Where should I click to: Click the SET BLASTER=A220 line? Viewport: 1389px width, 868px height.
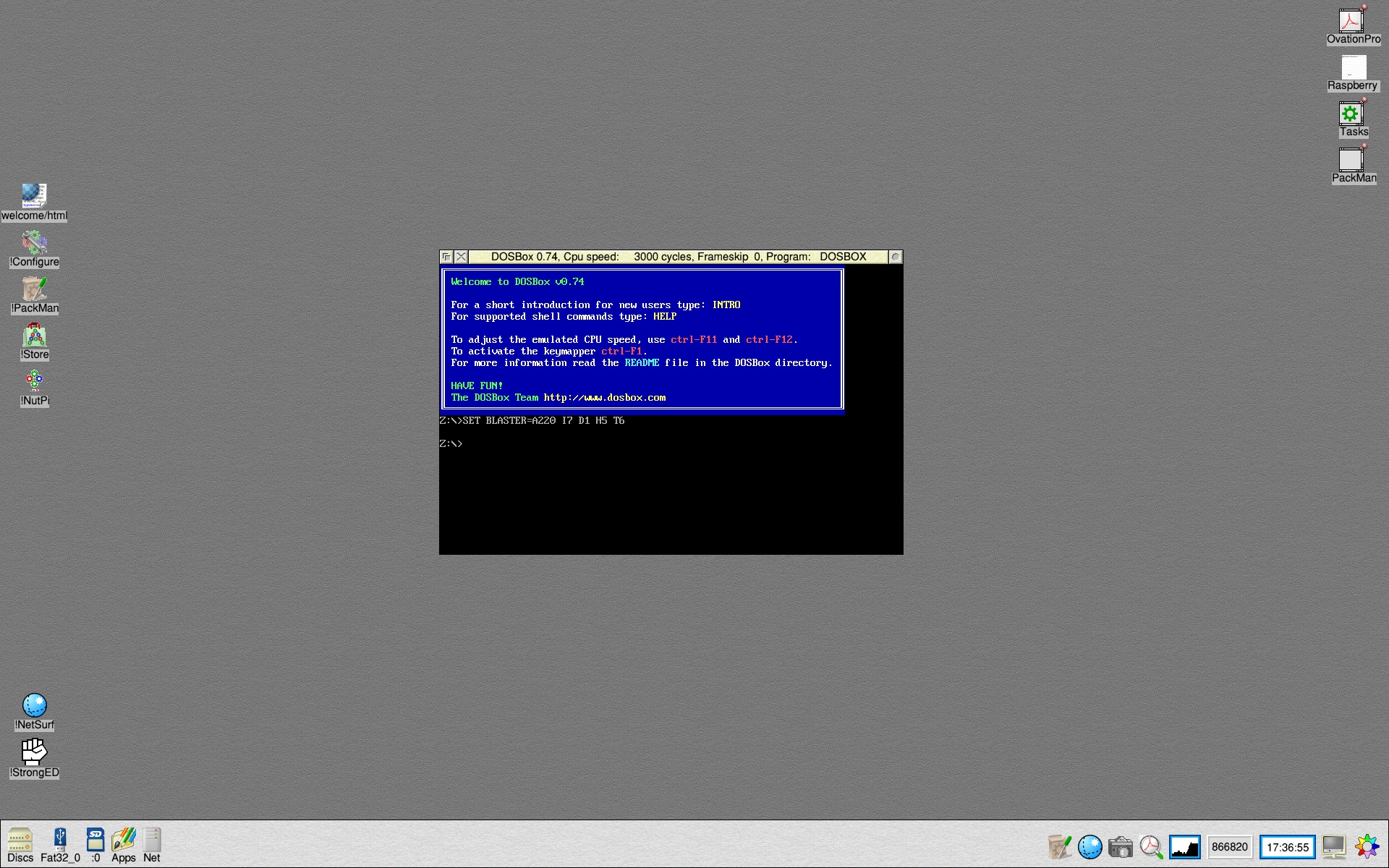(532, 420)
